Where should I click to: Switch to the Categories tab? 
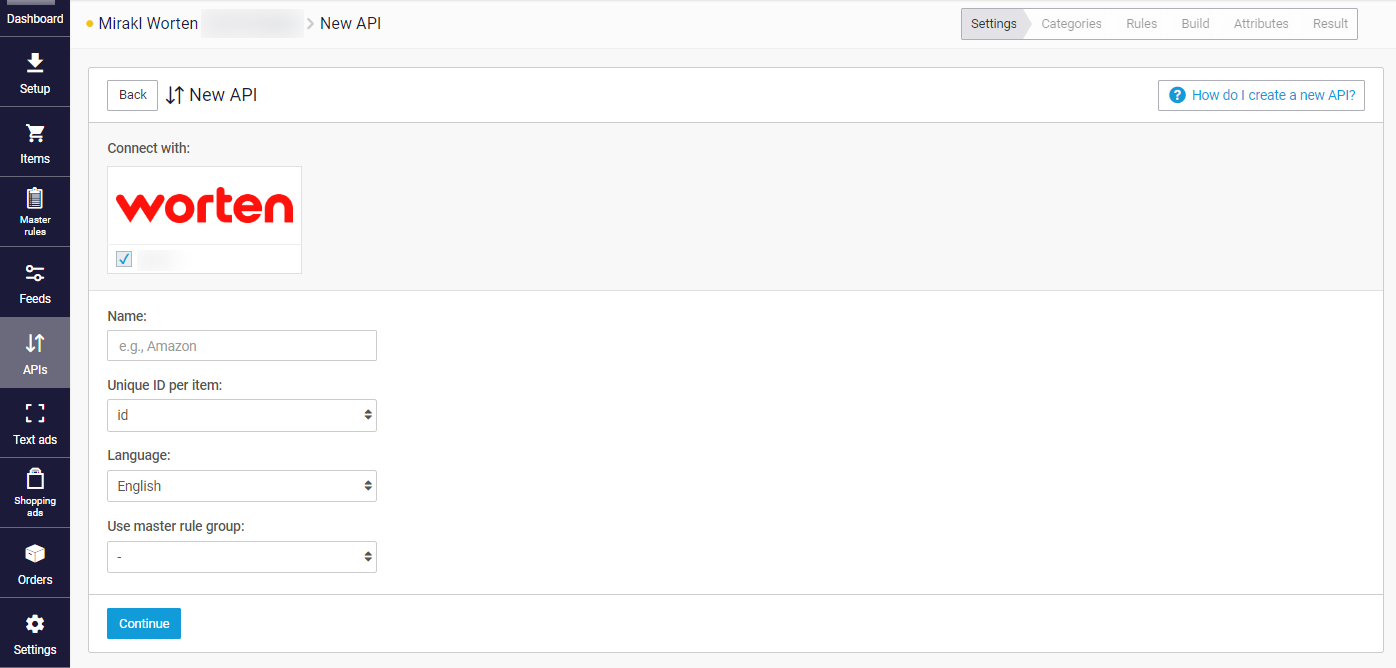[1071, 23]
